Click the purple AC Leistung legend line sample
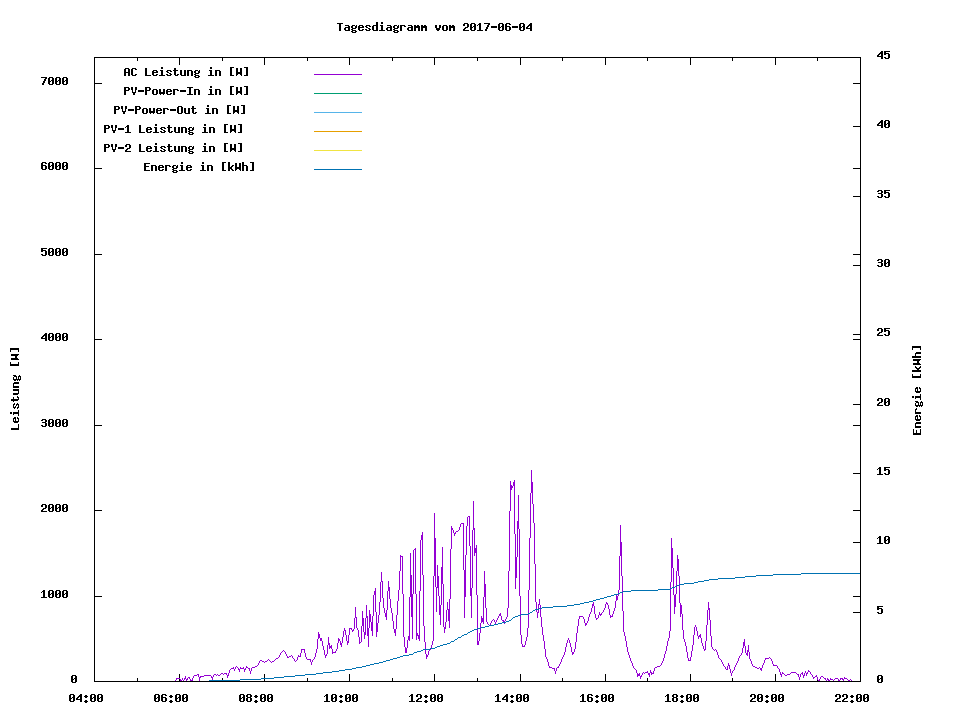Image resolution: width=960 pixels, height=720 pixels. point(337,74)
